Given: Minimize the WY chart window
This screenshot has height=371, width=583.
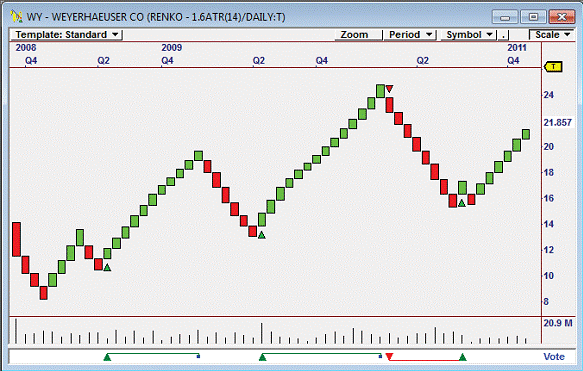Looking at the screenshot, I should [x=505, y=17].
